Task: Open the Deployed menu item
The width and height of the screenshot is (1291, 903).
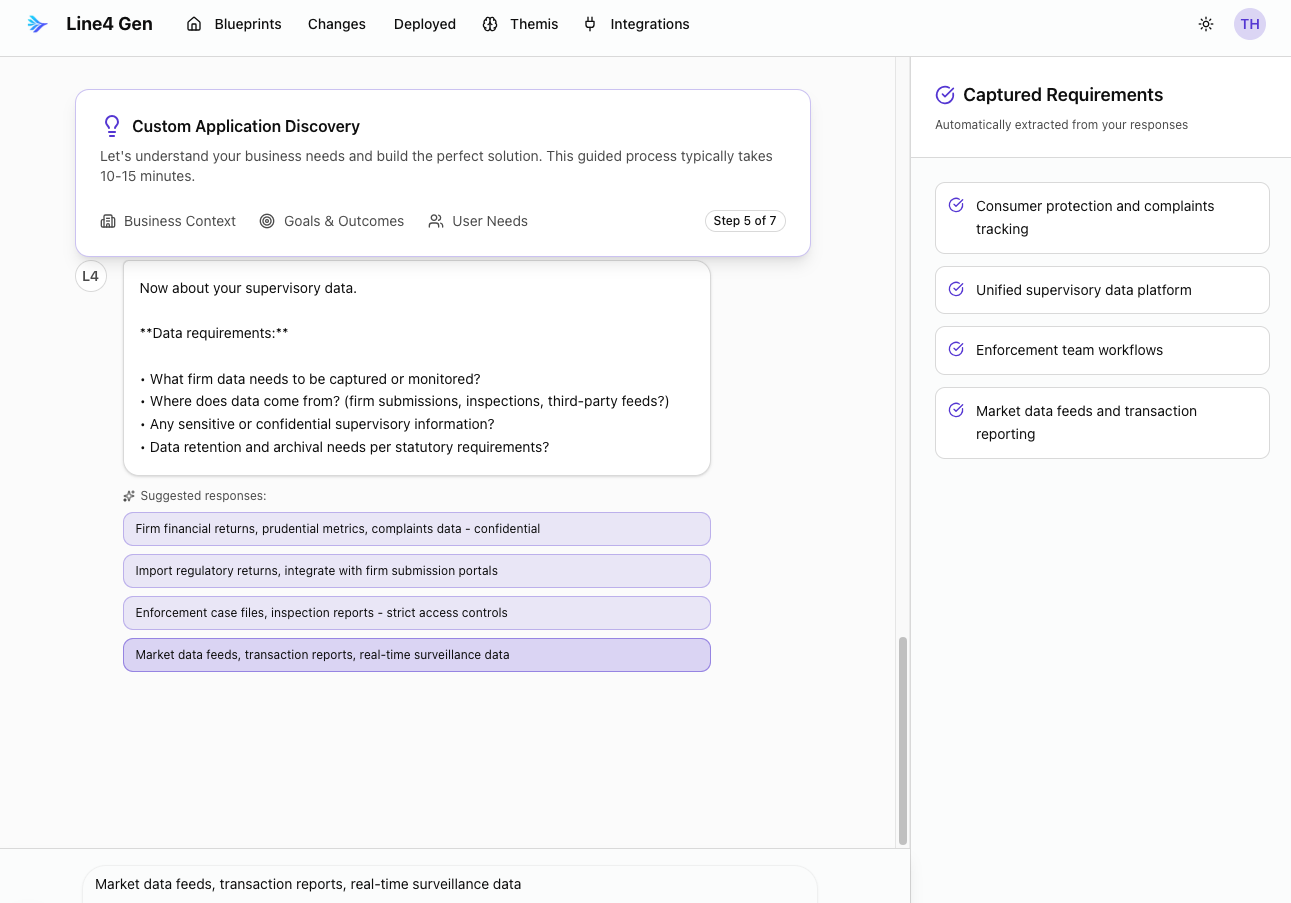Action: pyautogui.click(x=424, y=24)
